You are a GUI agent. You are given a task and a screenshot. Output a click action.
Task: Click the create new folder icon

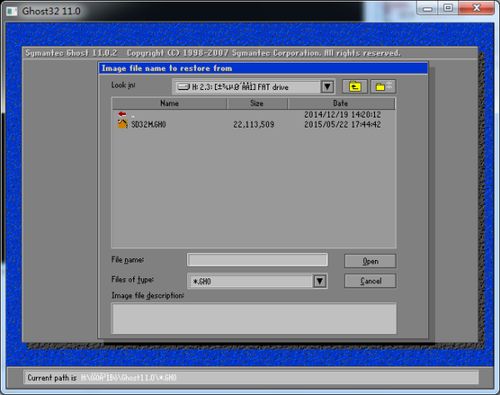coord(383,87)
